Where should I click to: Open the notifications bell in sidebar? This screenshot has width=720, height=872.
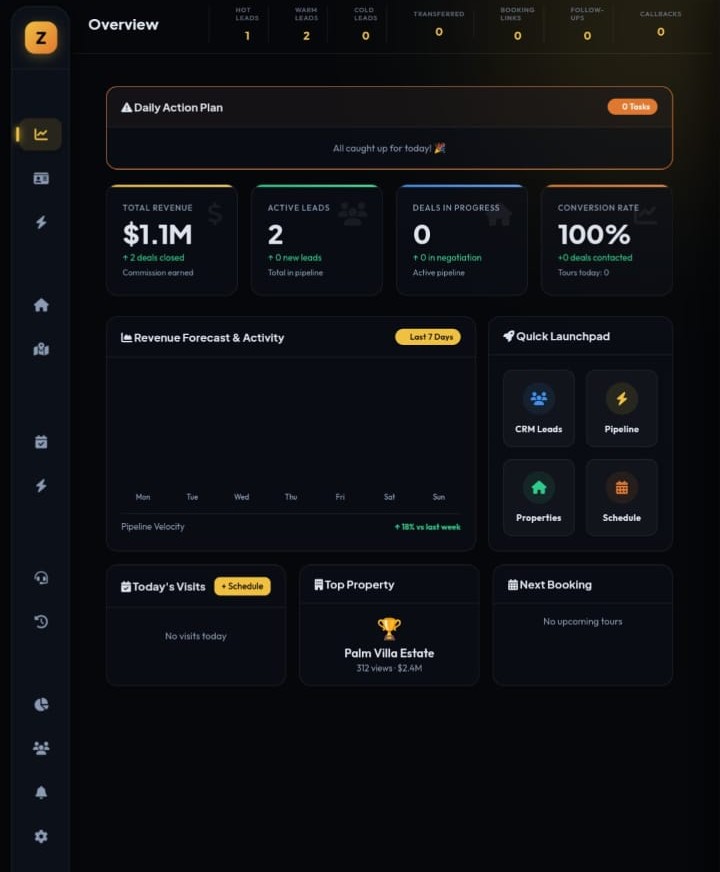[x=41, y=792]
